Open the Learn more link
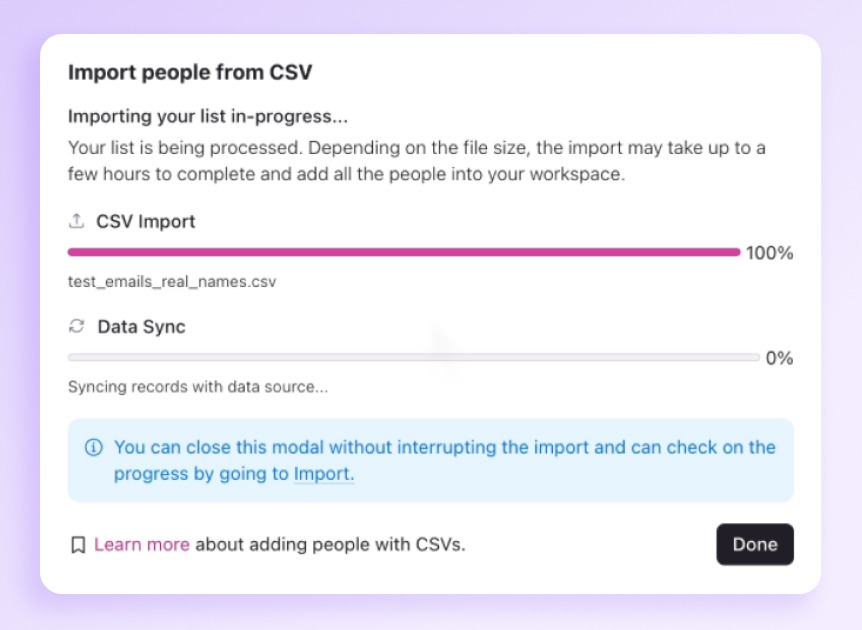 coord(141,545)
